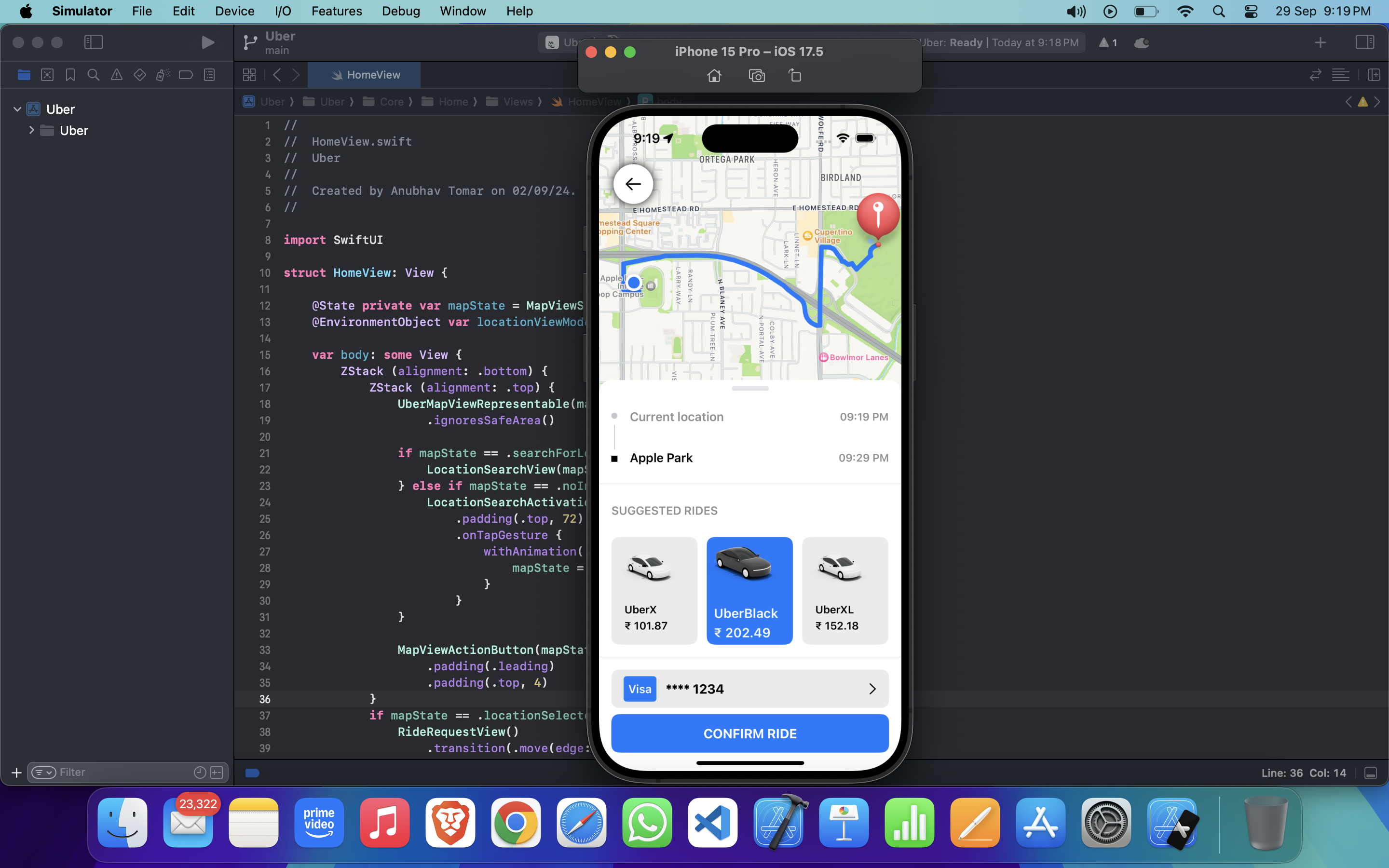Open the Find navigator magnifier icon

pos(93,75)
